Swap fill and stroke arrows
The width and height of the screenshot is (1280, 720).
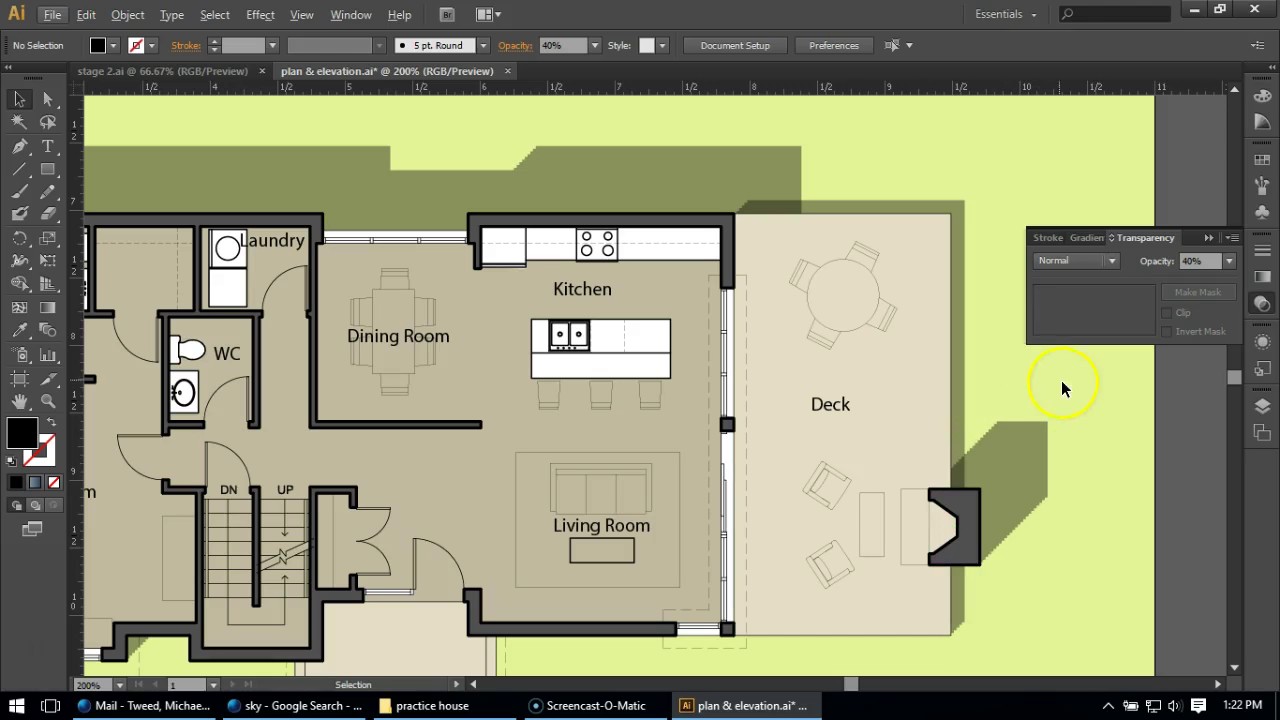click(51, 424)
